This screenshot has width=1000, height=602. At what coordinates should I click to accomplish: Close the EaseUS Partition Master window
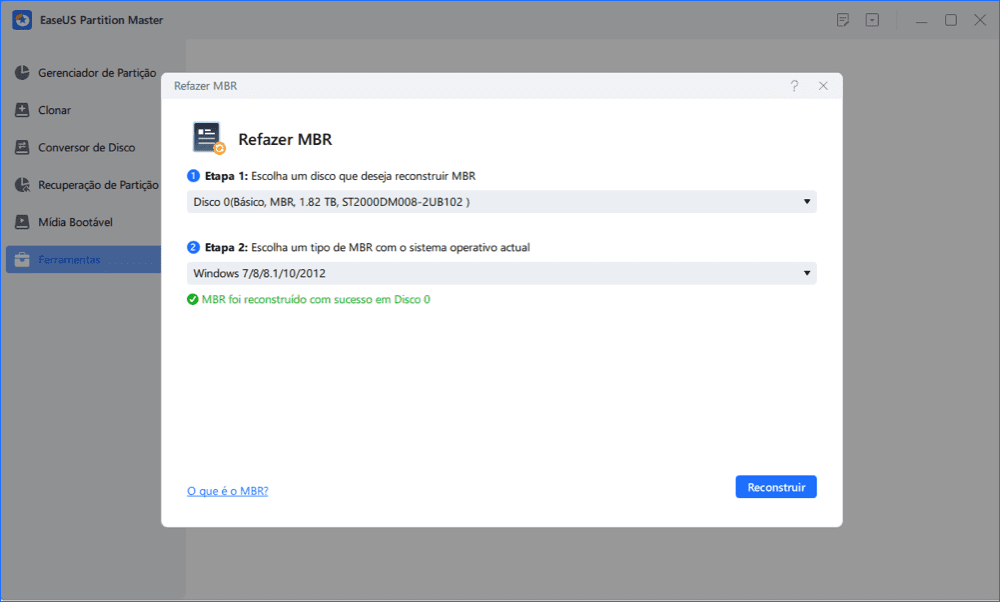click(980, 20)
